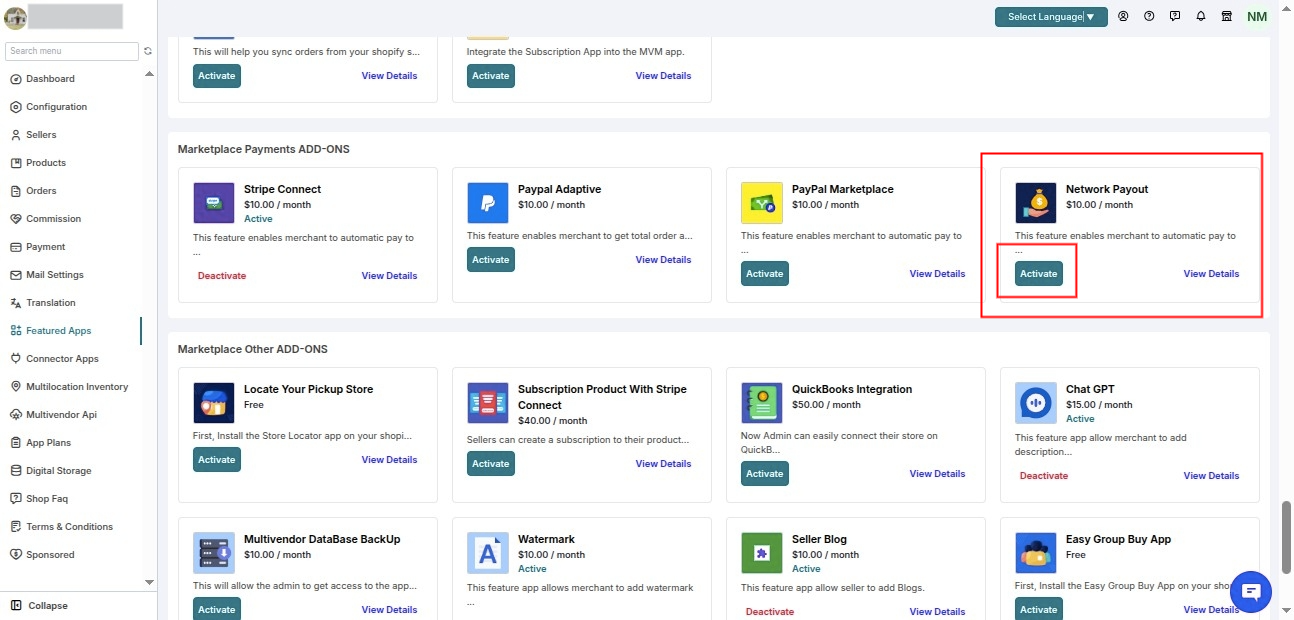This screenshot has width=1294, height=620.
Task: View Details of Chat GPT
Action: coord(1211,476)
